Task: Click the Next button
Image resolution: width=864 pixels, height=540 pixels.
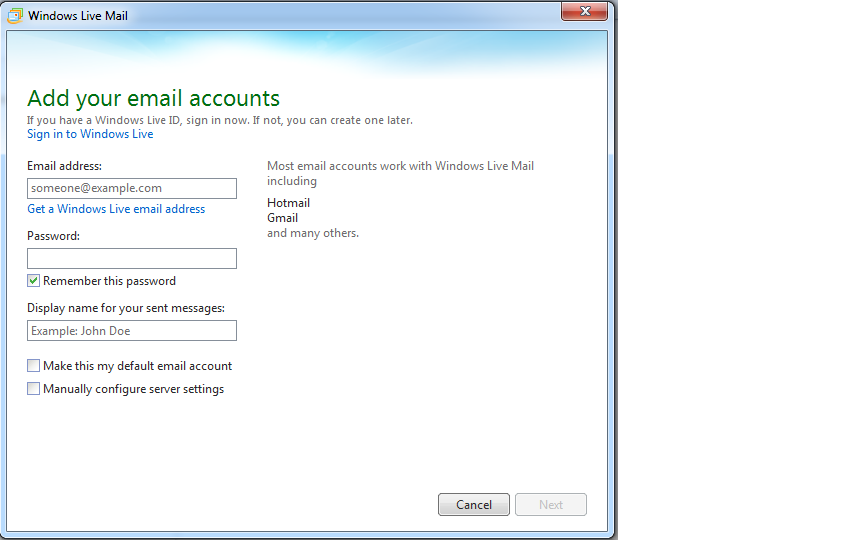Action: click(551, 505)
